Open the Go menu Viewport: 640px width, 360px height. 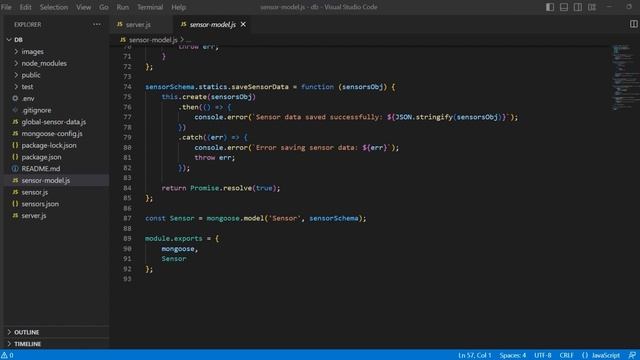tap(104, 7)
